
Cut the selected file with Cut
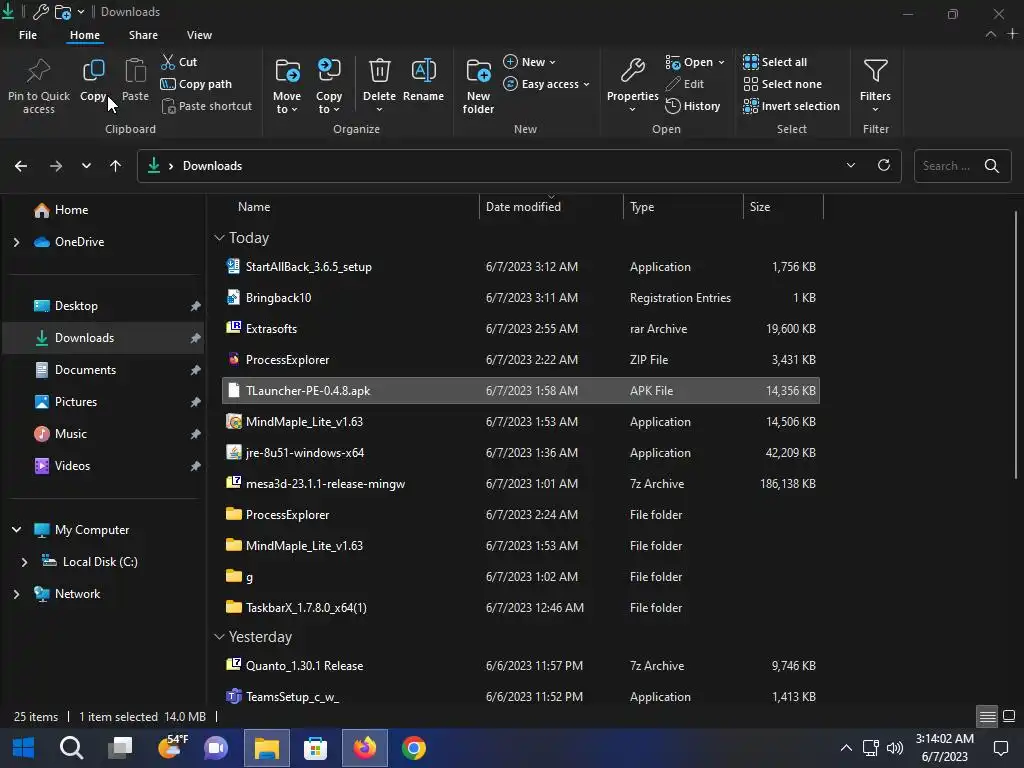[179, 62]
